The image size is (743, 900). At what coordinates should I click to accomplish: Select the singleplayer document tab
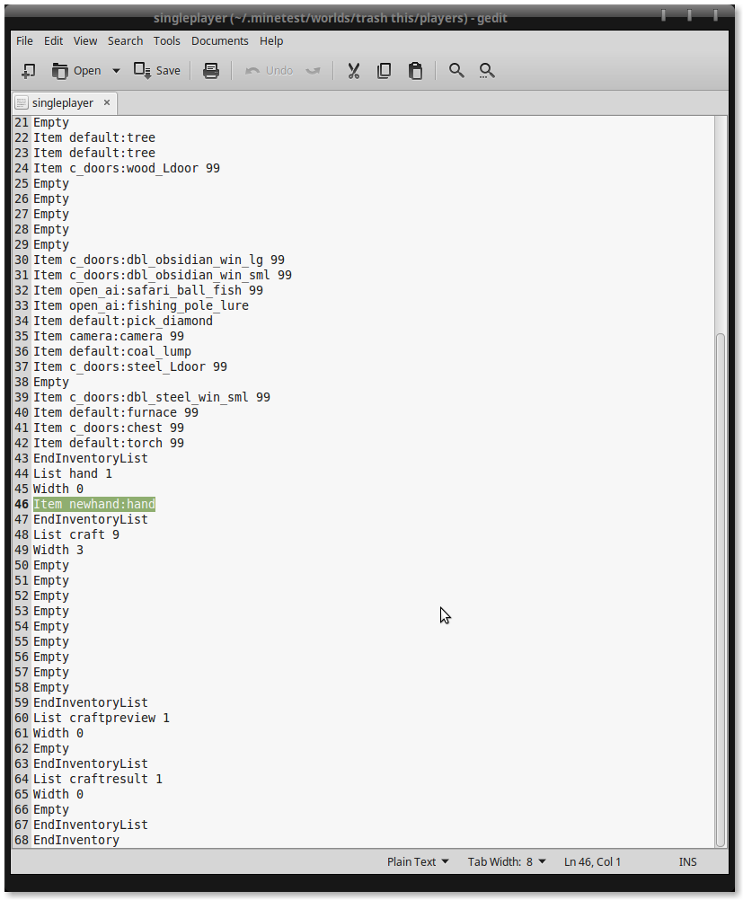click(62, 103)
